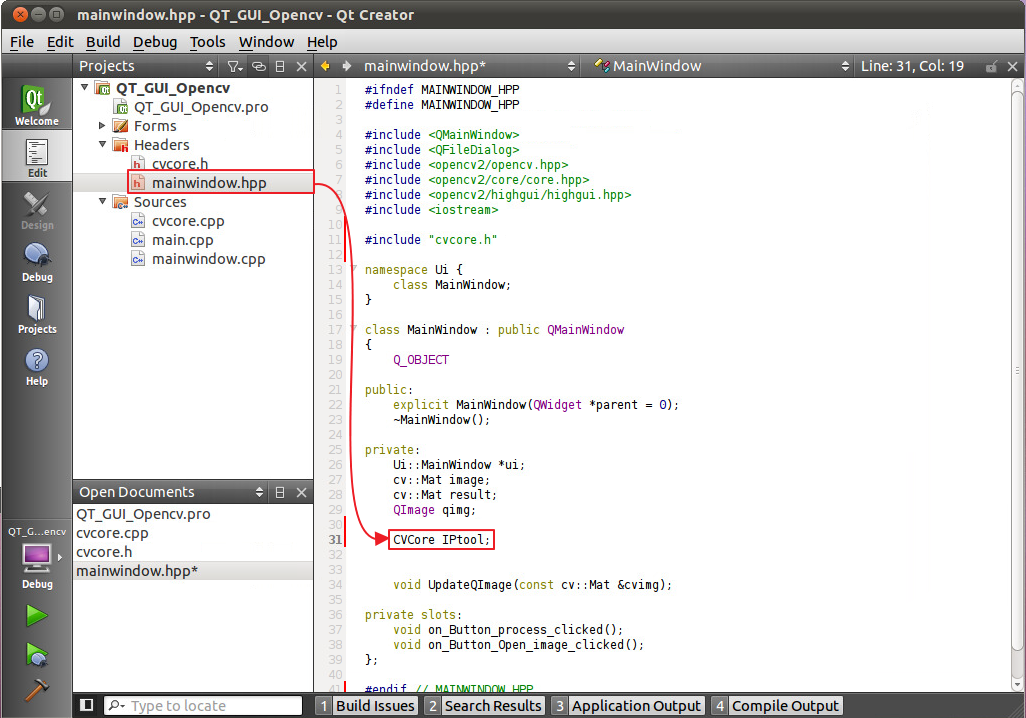Toggle the sidebar visibility icon
The height and width of the screenshot is (718, 1026).
click(86, 705)
